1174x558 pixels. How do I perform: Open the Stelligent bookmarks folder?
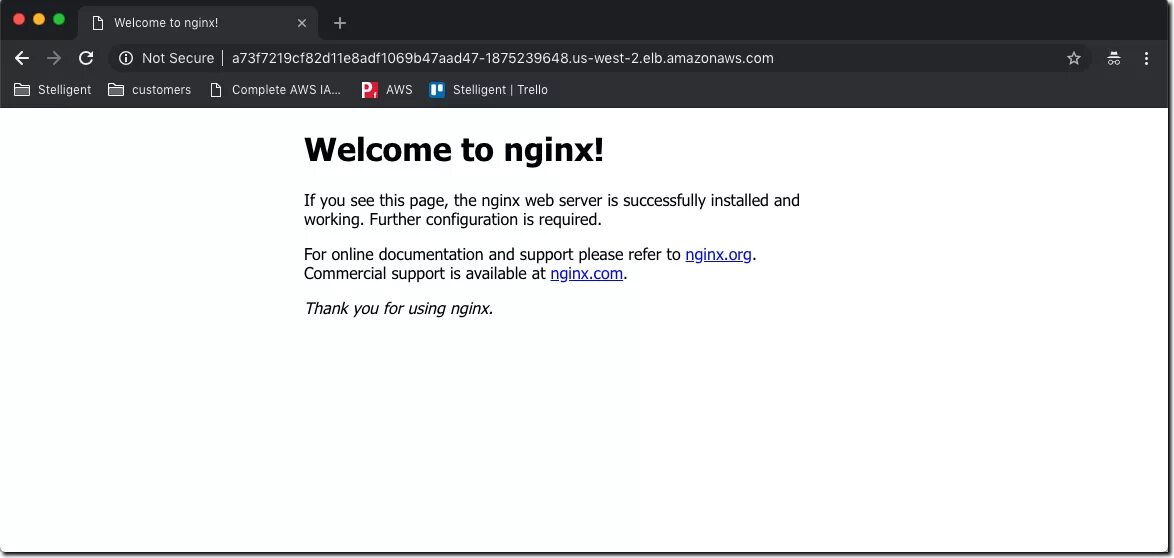(x=52, y=90)
